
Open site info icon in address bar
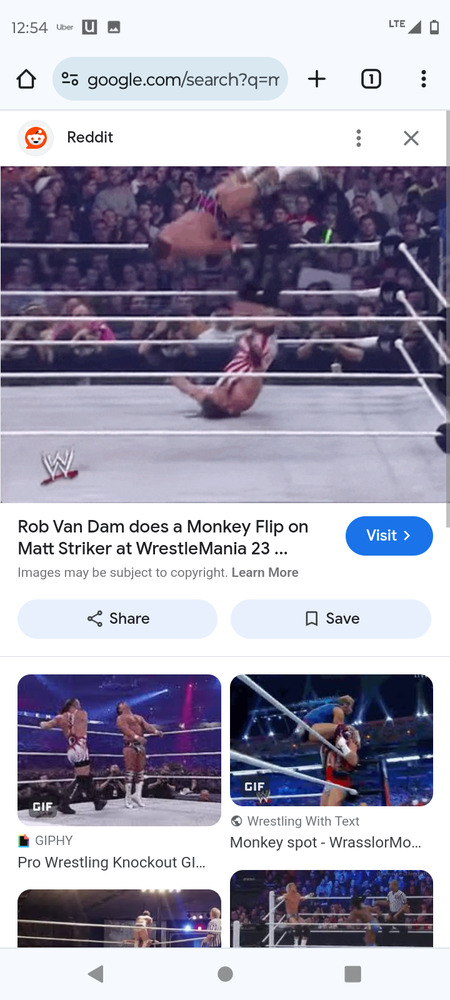[69, 79]
